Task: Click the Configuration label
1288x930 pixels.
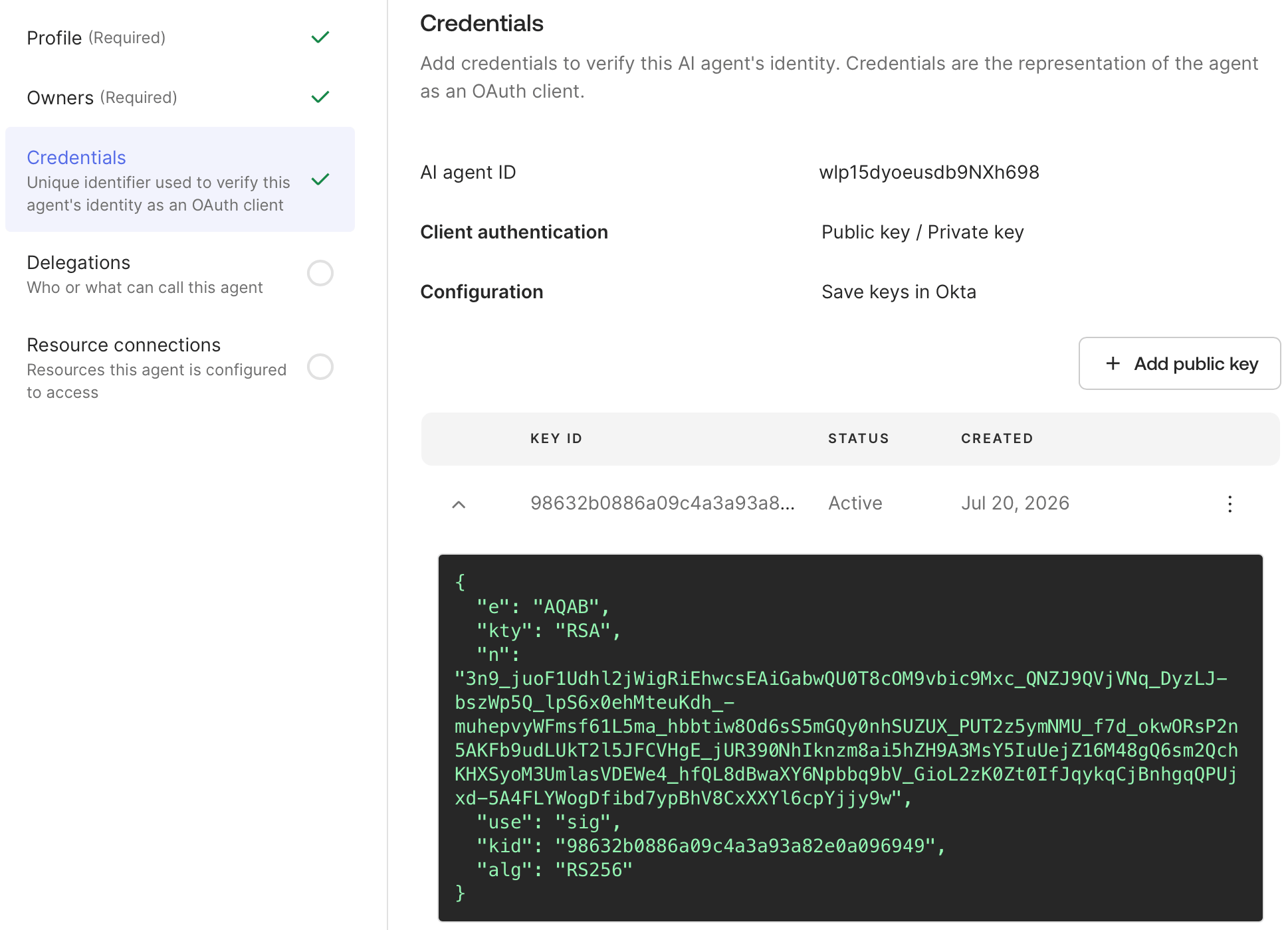Action: coord(482,292)
